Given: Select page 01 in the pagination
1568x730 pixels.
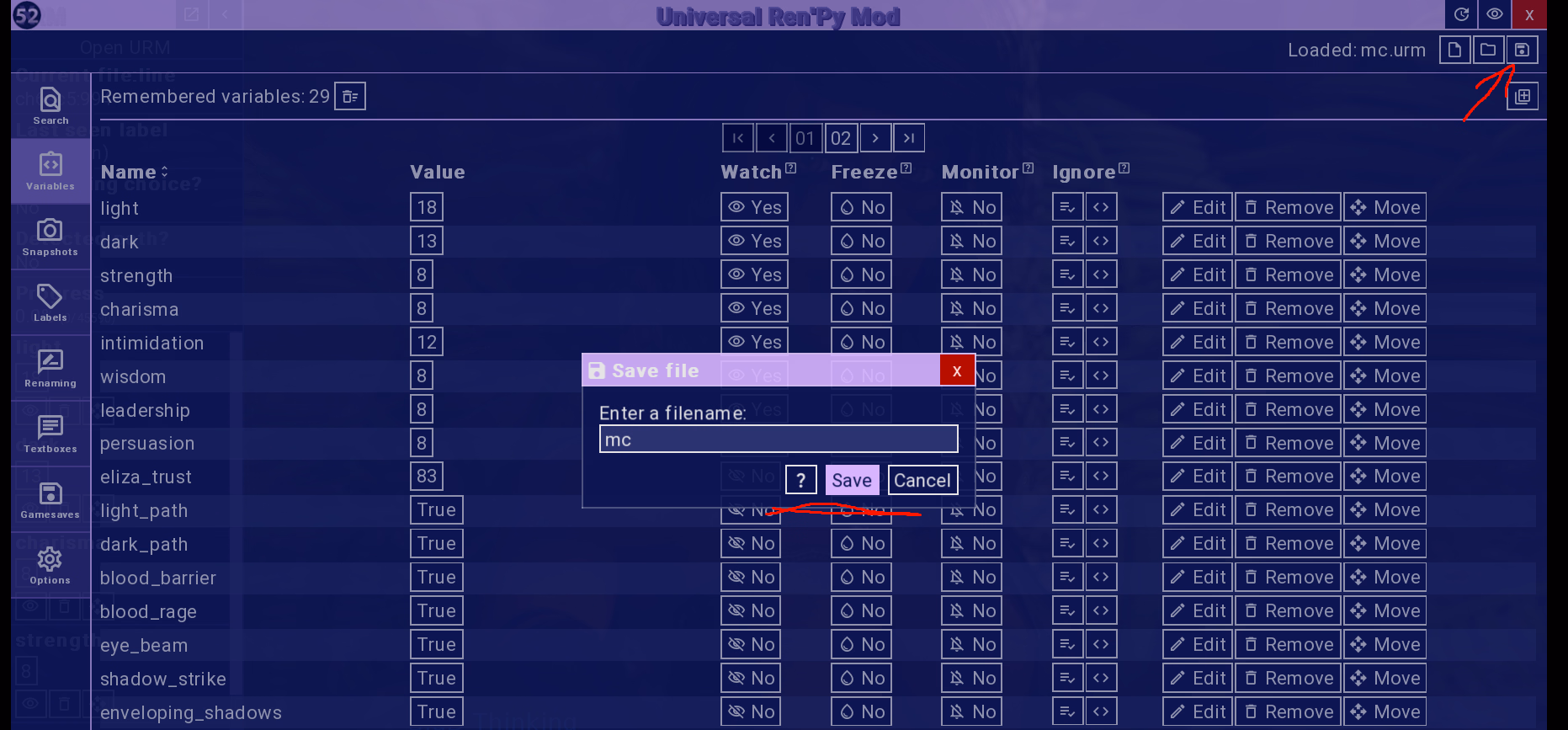Looking at the screenshot, I should 805,138.
